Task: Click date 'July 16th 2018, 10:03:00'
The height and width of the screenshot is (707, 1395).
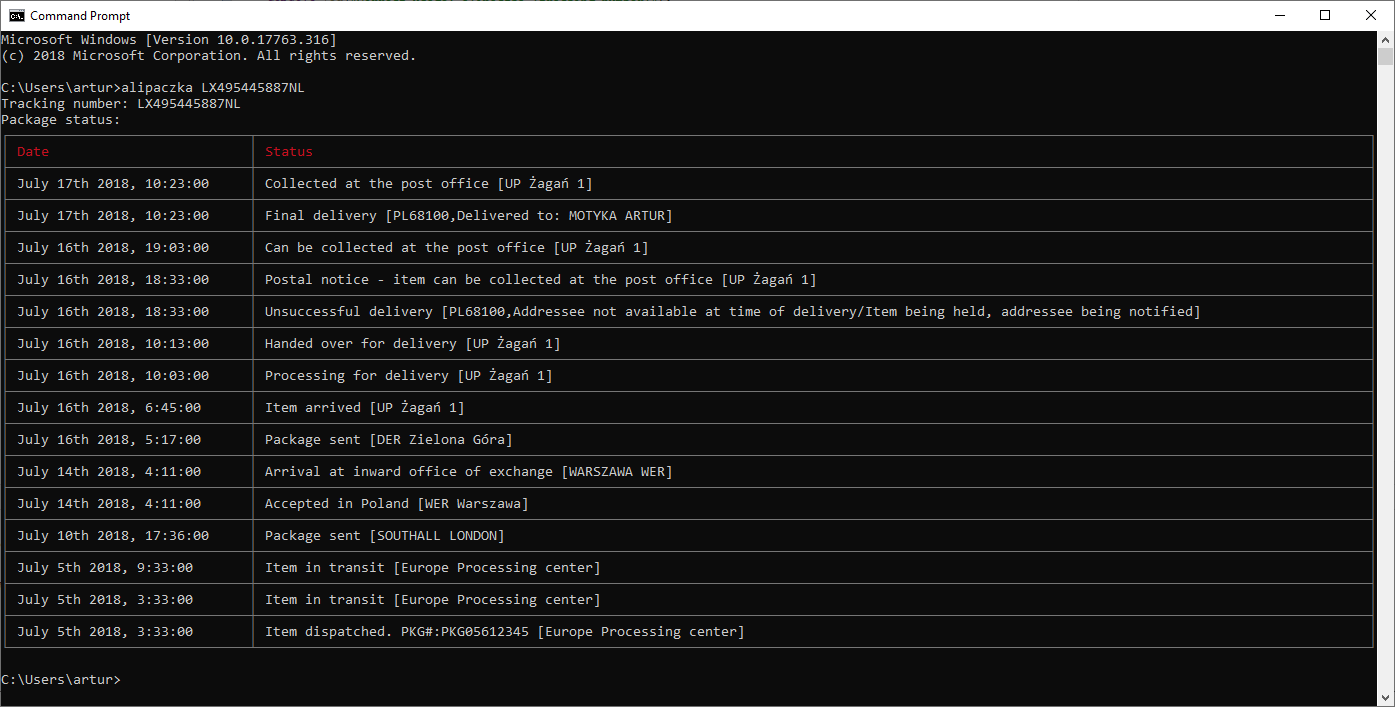Action: [x=113, y=376]
